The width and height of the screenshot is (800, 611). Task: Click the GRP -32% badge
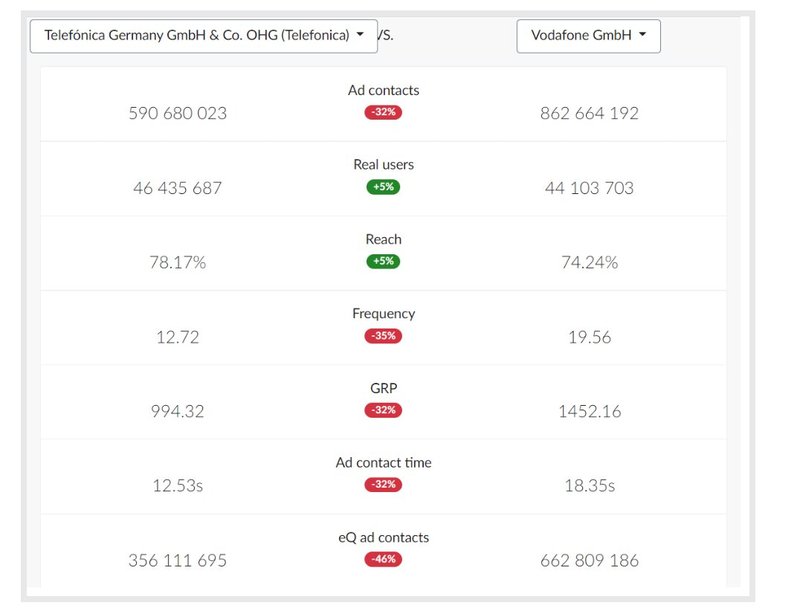[383, 410]
